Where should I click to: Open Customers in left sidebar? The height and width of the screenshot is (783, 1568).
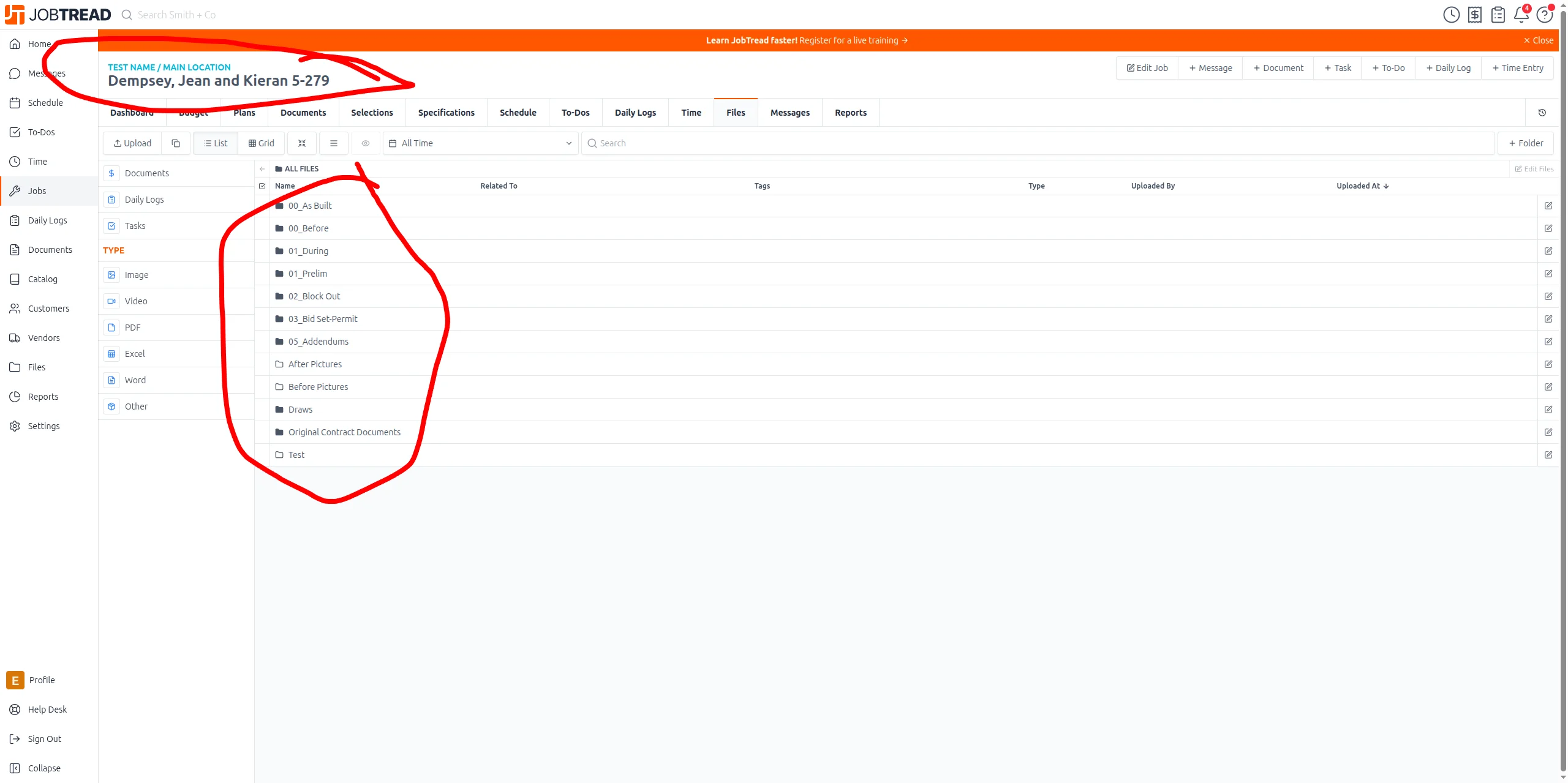(48, 309)
